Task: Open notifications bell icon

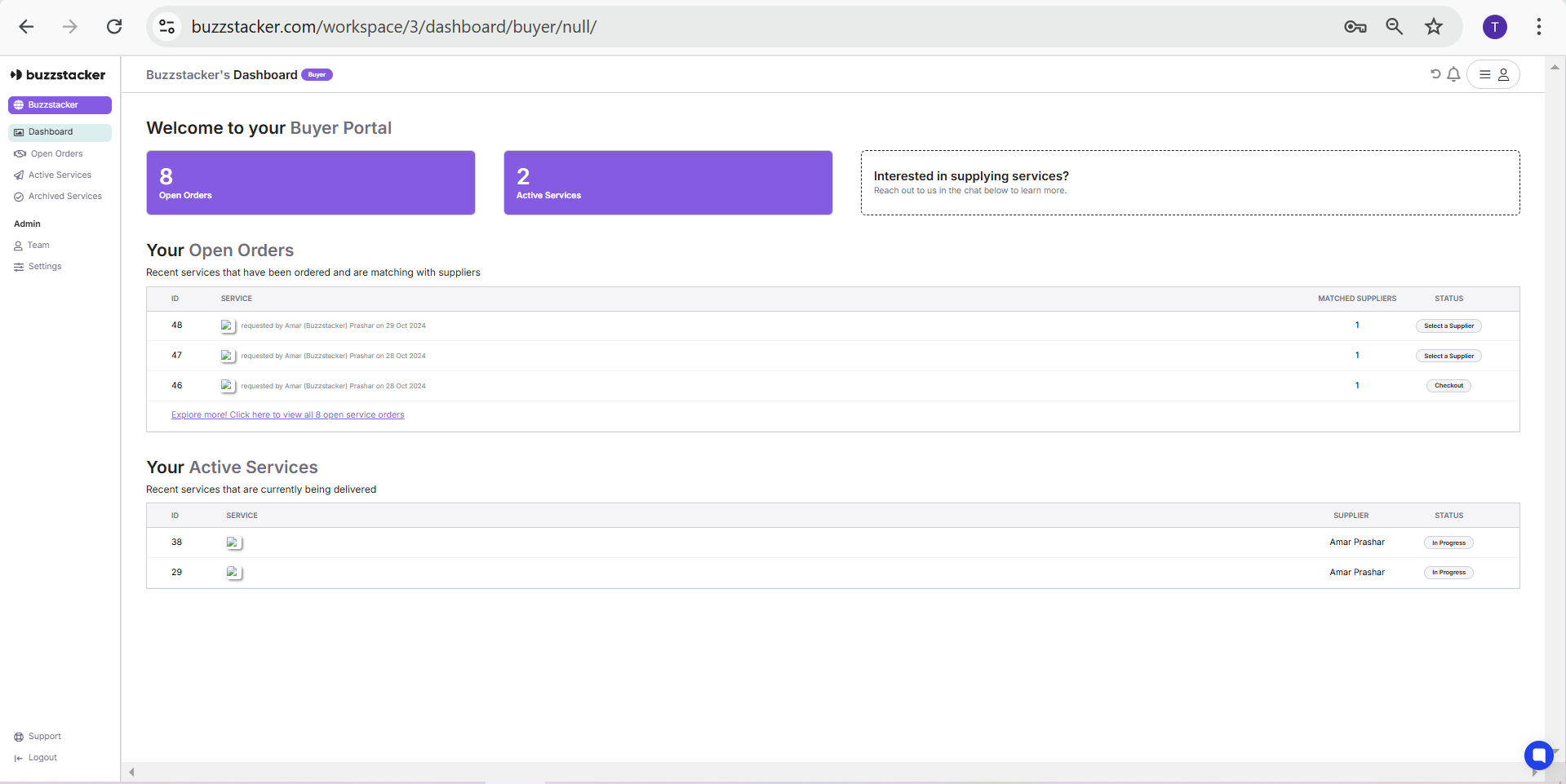Action: [1453, 74]
